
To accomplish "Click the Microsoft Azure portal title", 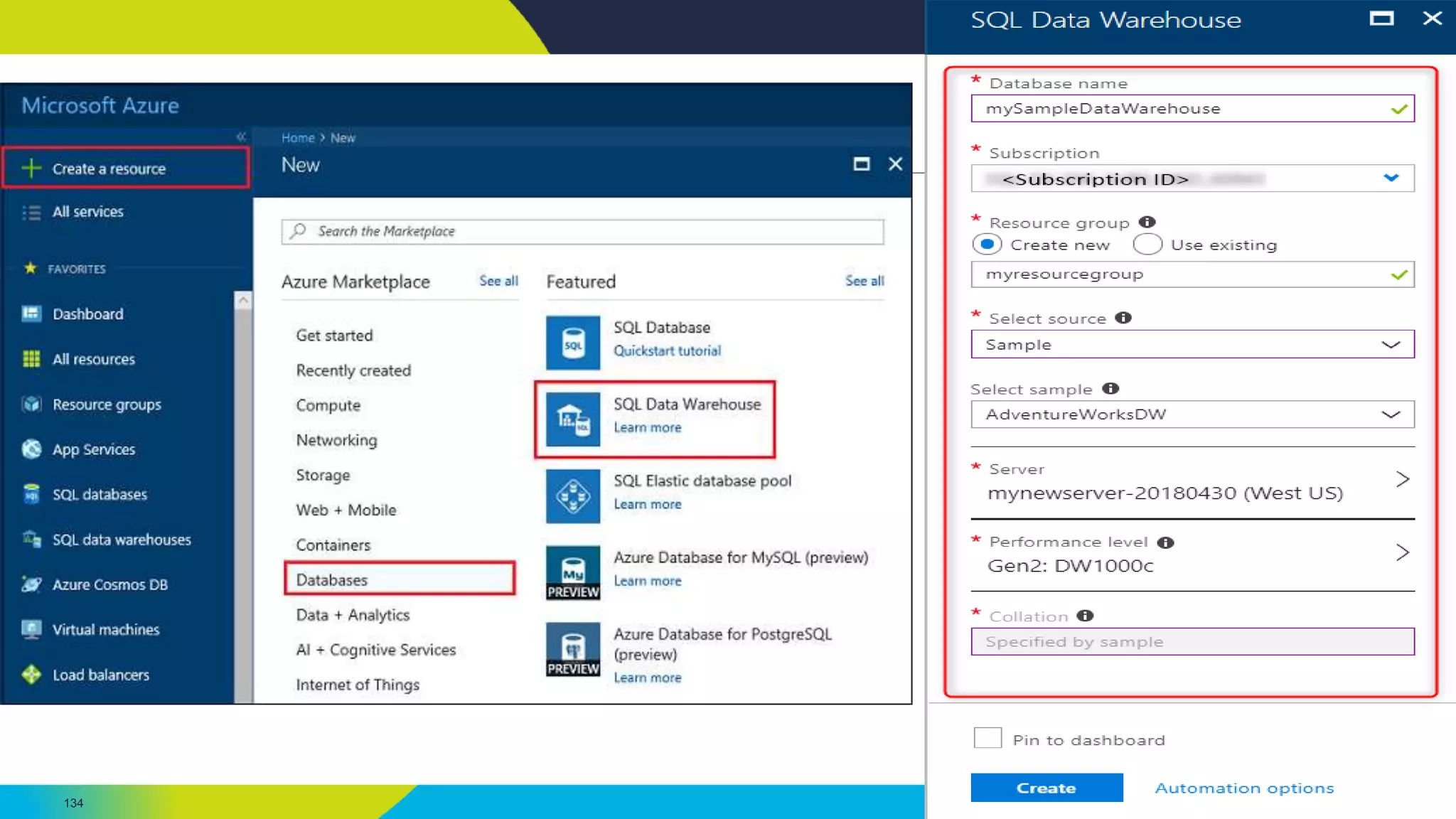I will (x=100, y=105).
